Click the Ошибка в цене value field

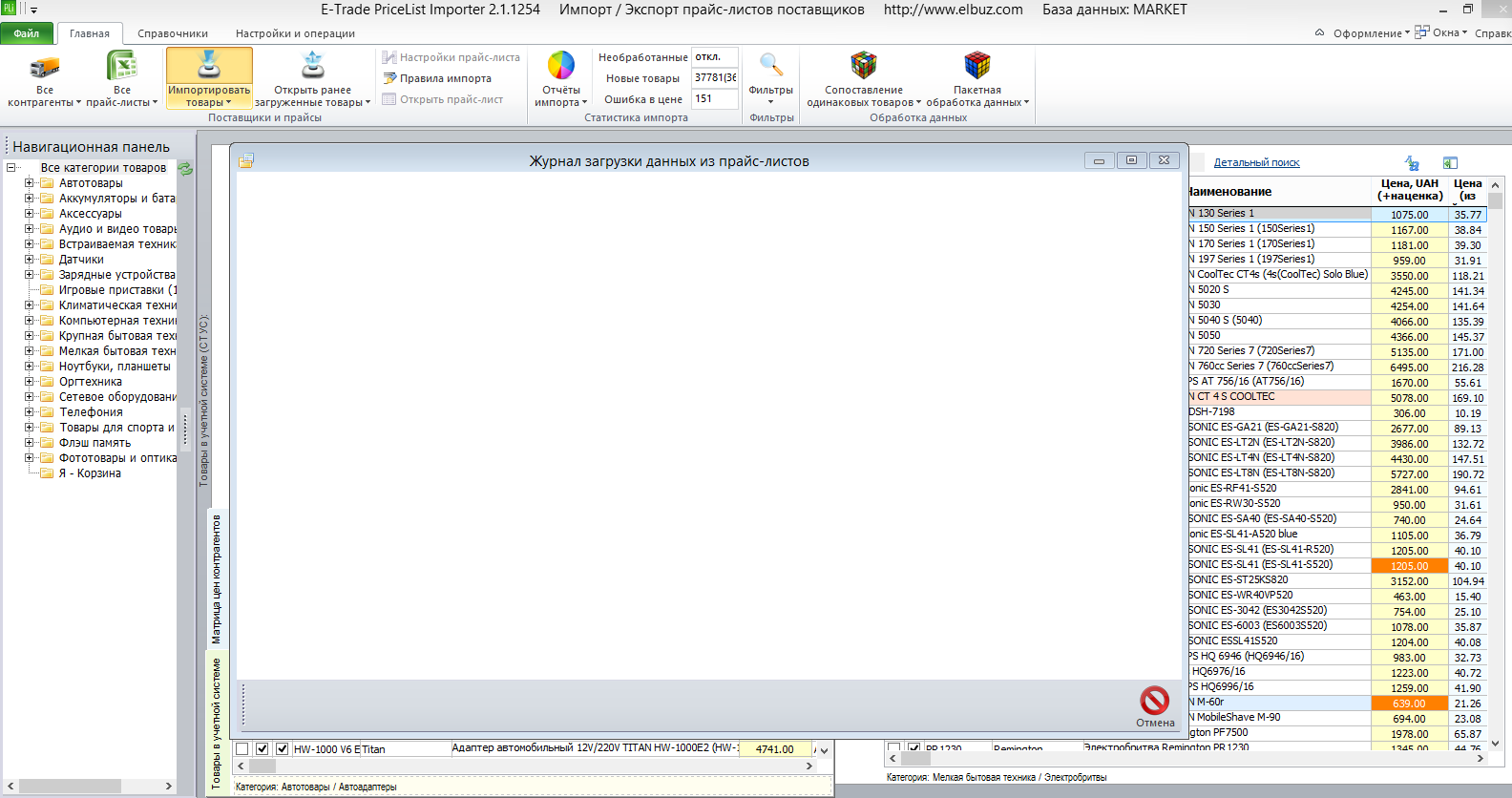(715, 99)
